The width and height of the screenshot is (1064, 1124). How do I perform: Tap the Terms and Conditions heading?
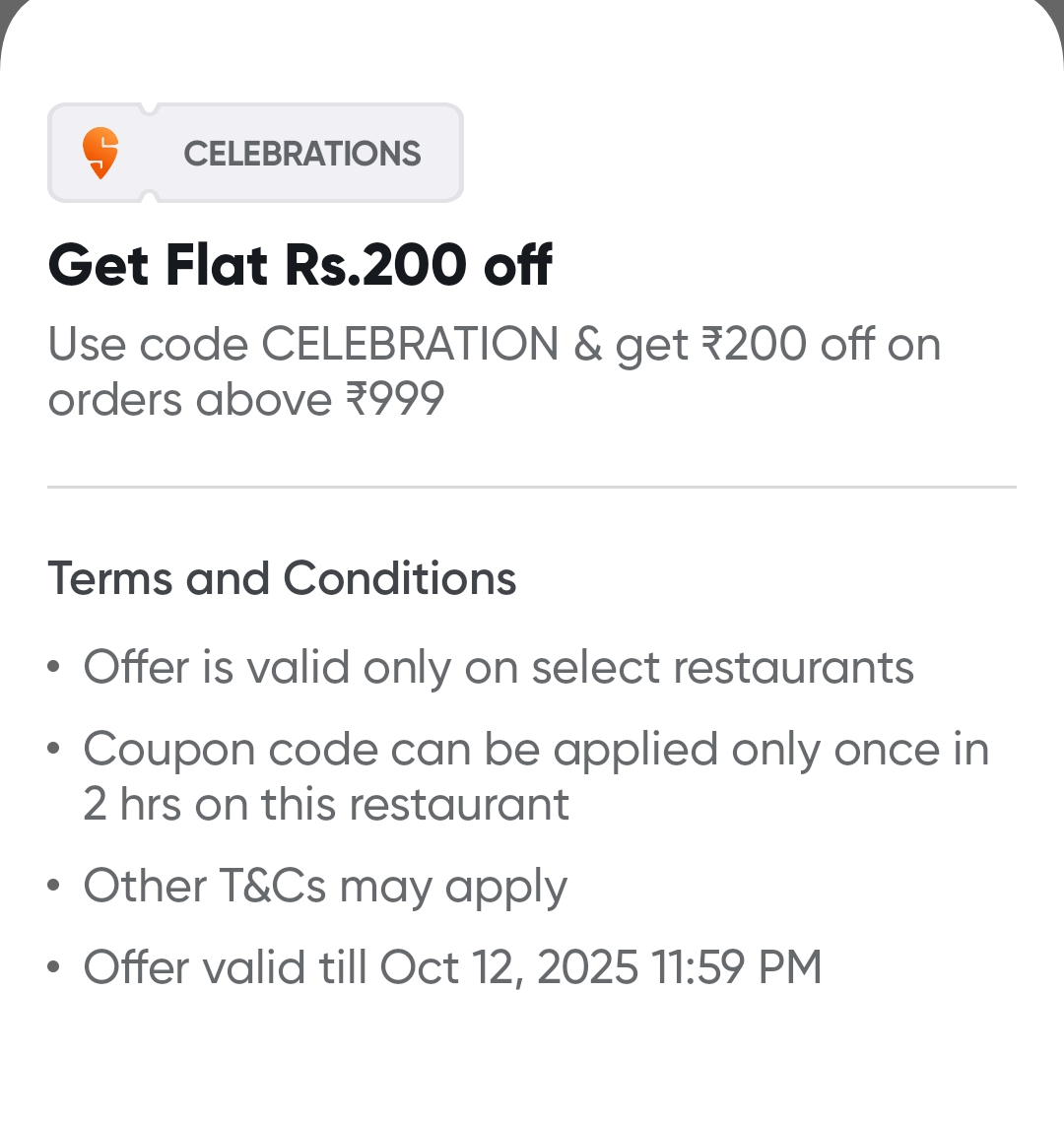(282, 578)
